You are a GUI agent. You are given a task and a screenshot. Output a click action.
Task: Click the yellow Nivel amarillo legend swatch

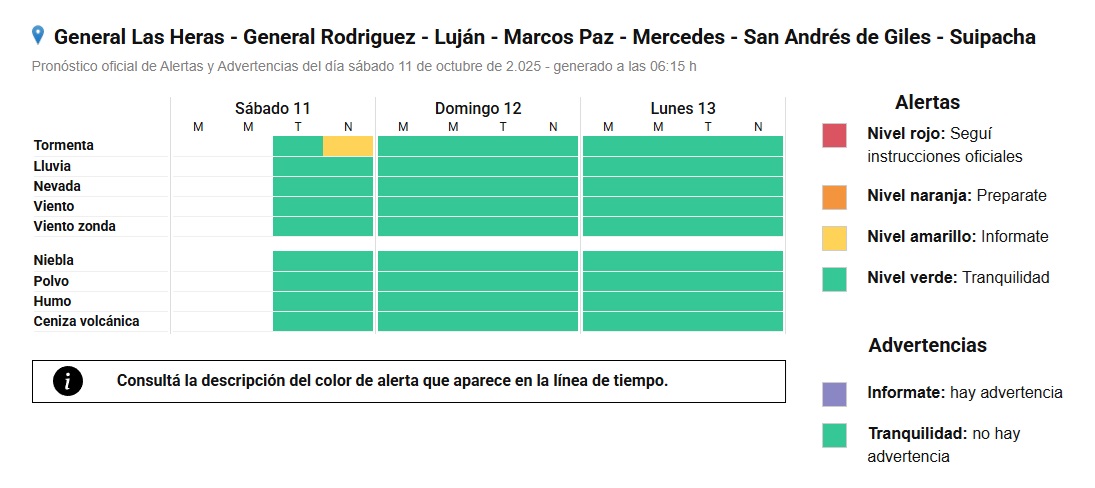pyautogui.click(x=834, y=237)
